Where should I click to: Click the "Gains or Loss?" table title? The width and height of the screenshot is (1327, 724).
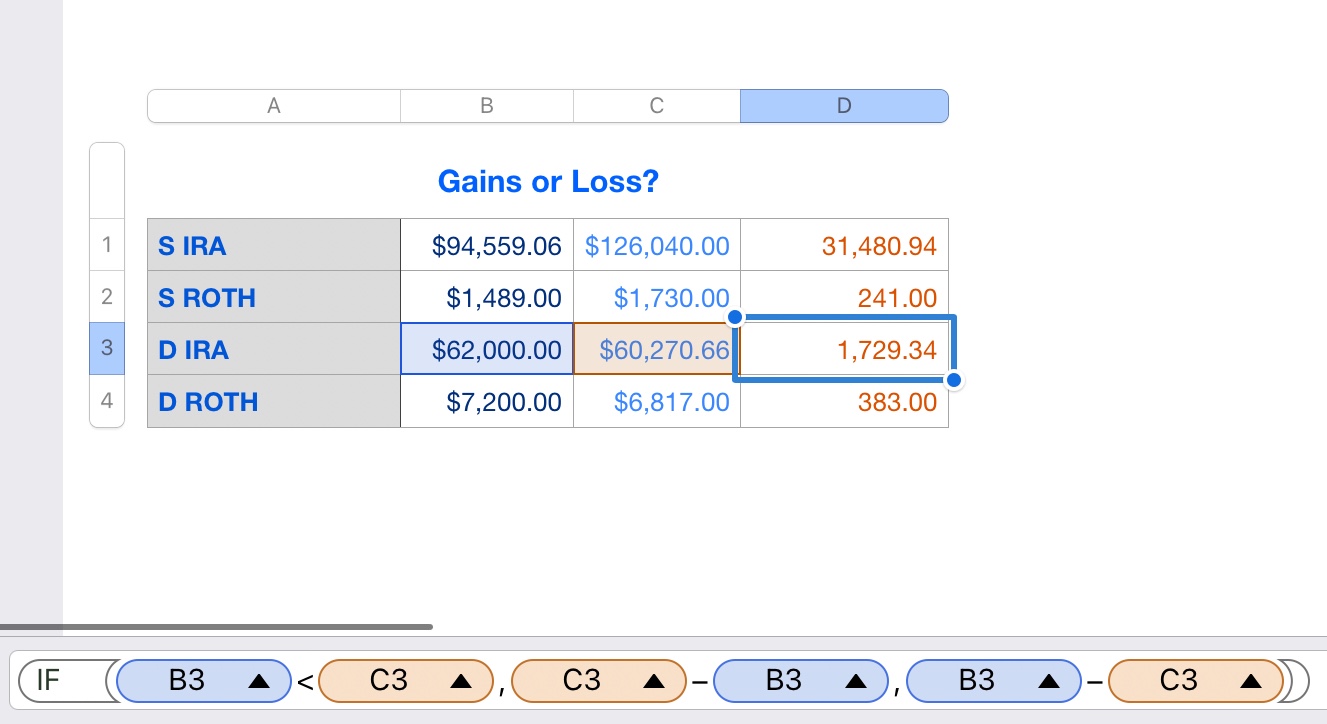coord(547,182)
